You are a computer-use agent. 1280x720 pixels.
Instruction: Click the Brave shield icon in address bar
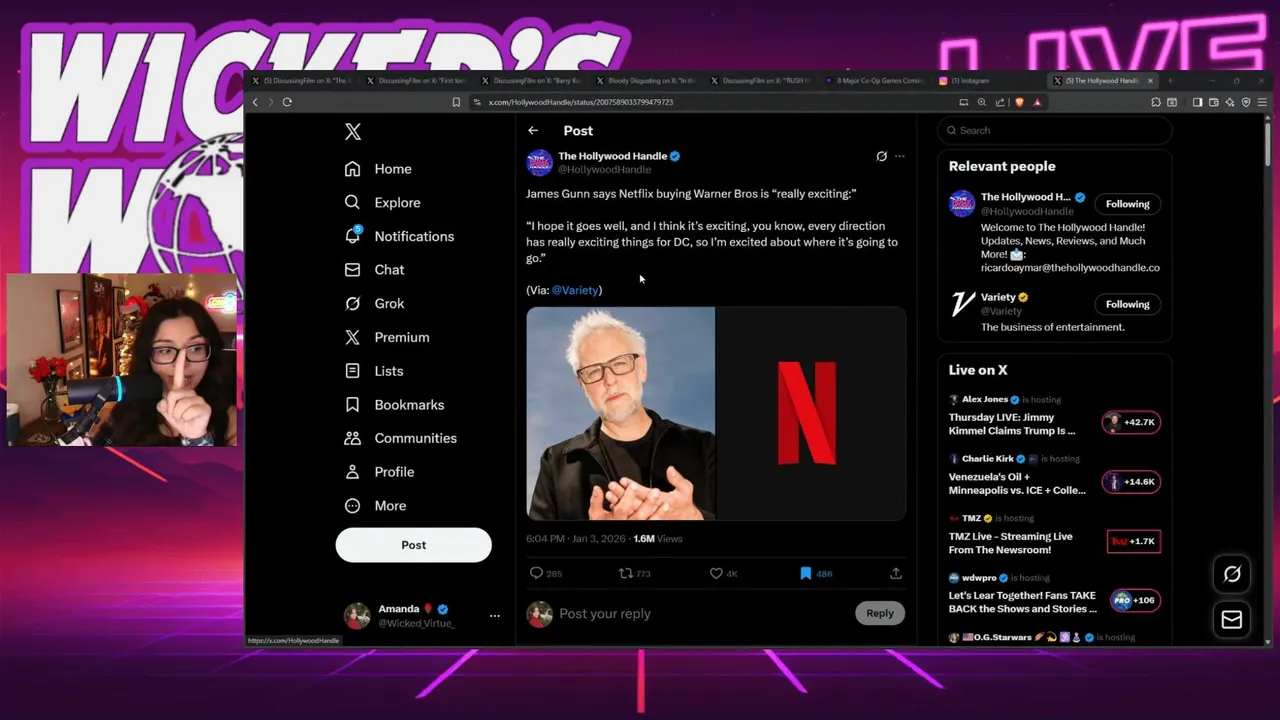click(x=1019, y=102)
